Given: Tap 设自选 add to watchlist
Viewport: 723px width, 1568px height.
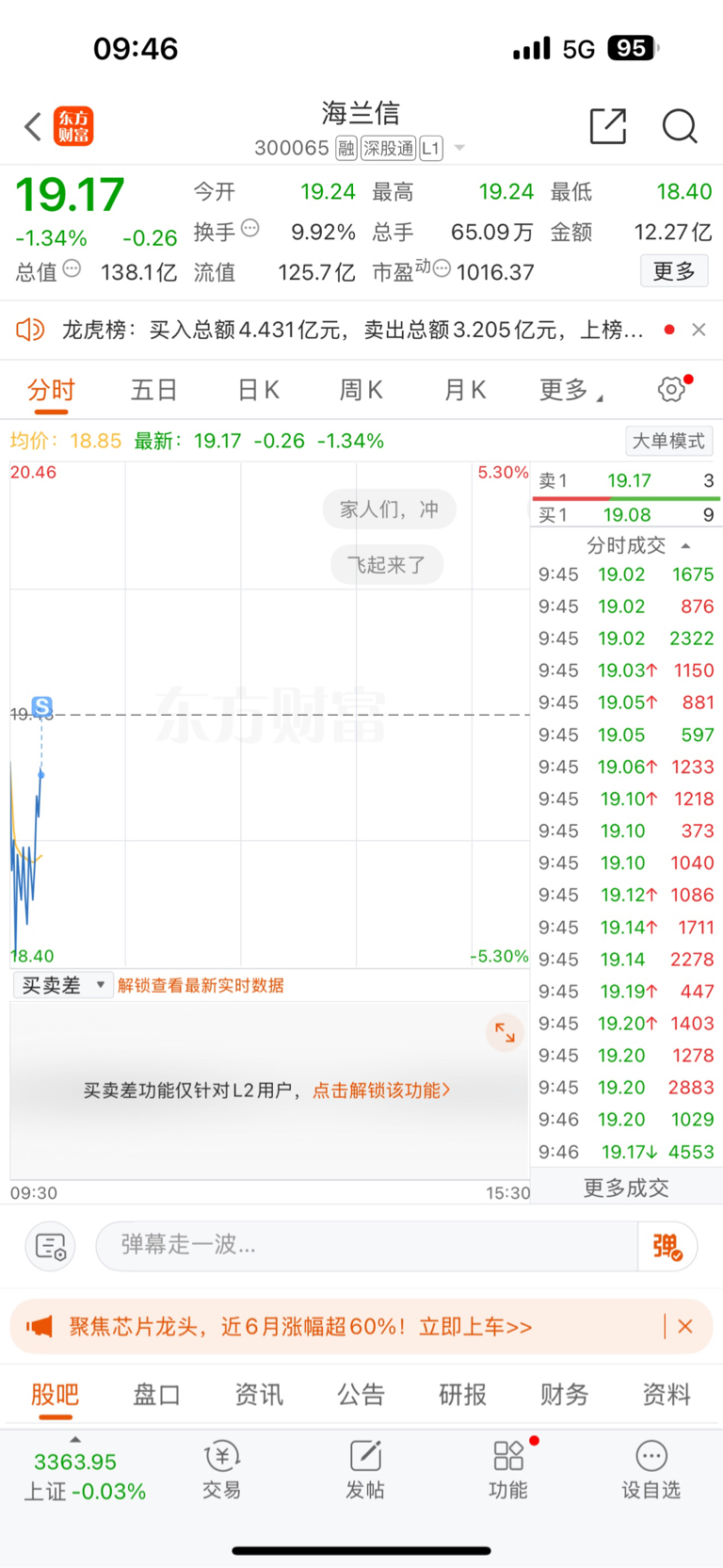Looking at the screenshot, I should (x=651, y=1470).
